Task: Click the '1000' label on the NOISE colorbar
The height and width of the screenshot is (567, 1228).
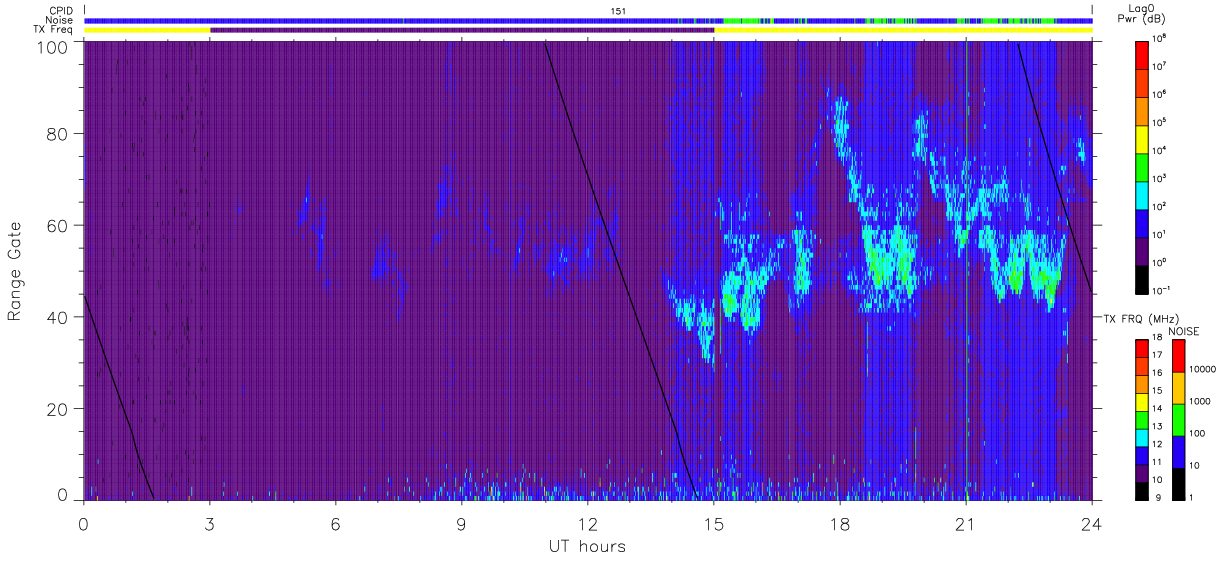Action: pyautogui.click(x=1200, y=401)
